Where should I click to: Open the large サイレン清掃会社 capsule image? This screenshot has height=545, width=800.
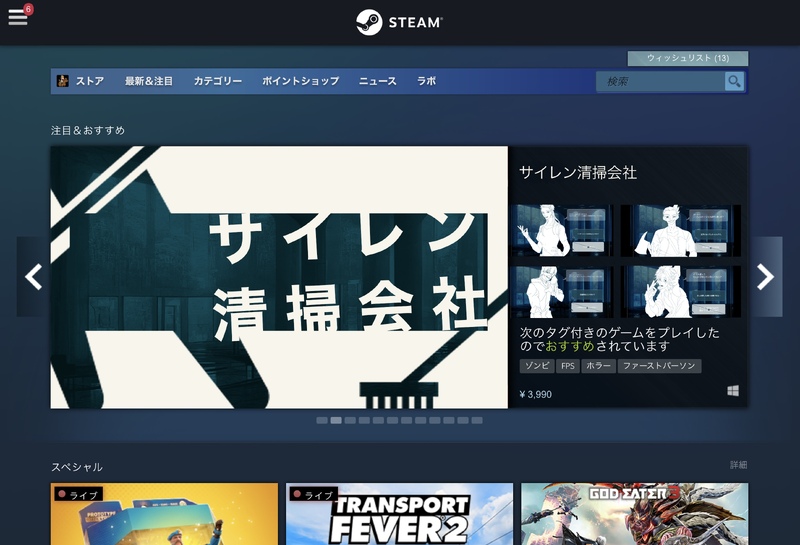click(x=279, y=277)
